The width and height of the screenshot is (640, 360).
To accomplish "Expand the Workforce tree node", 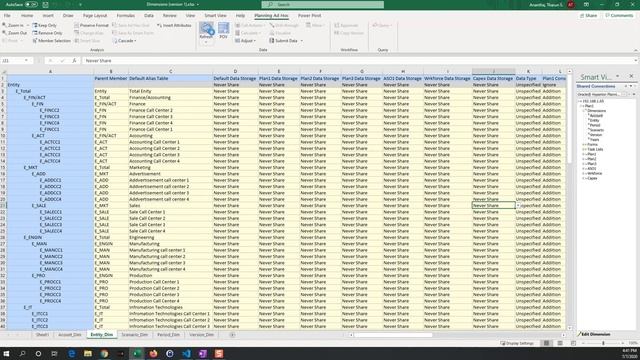I will click(584, 173).
